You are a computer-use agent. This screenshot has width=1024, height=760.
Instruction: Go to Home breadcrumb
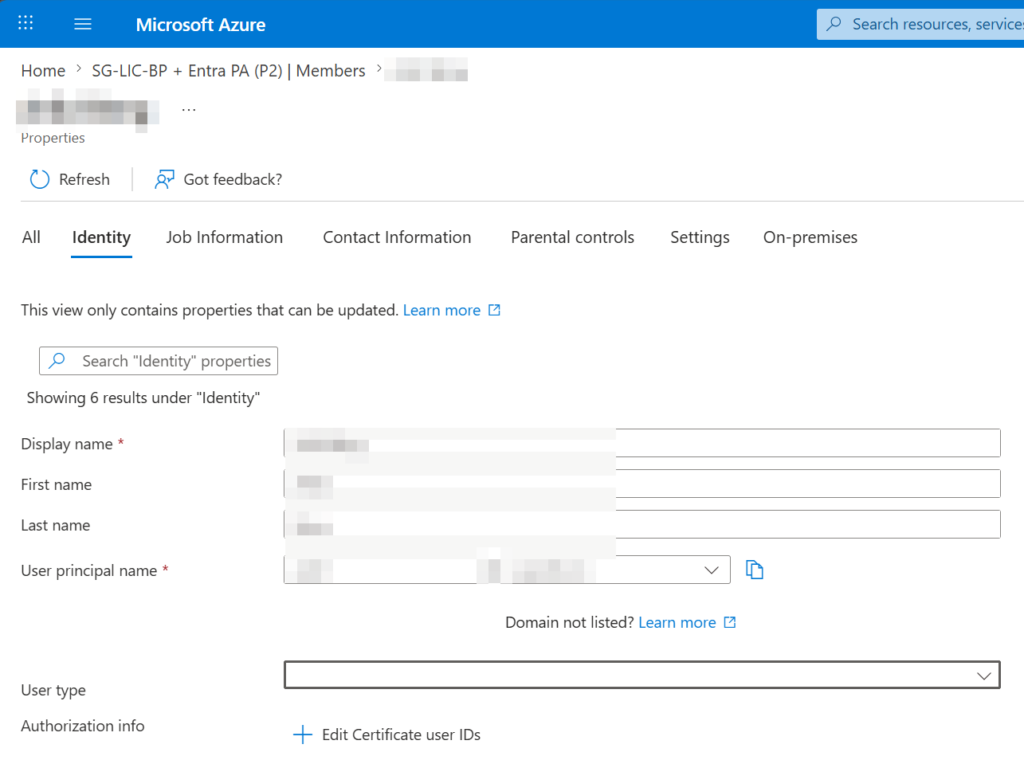(x=43, y=71)
